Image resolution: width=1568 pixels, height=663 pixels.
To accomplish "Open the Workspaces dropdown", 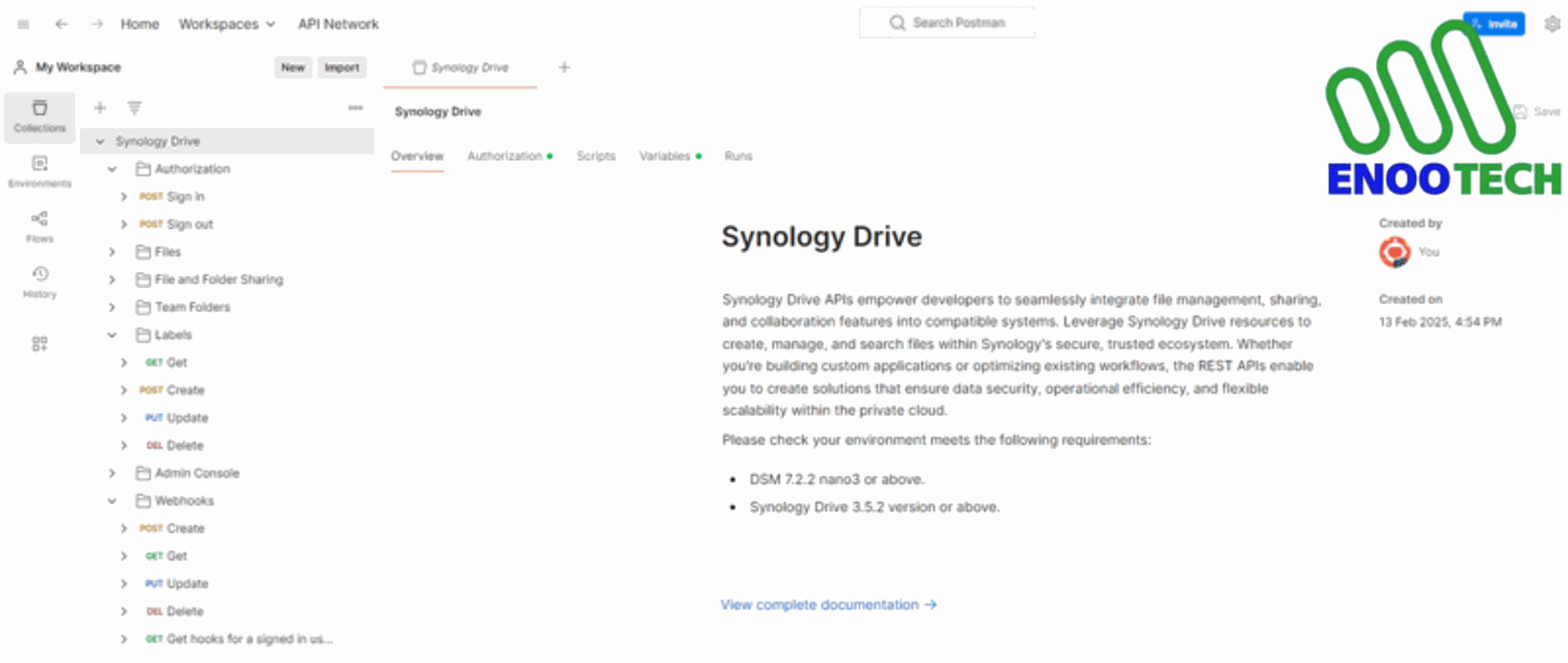I will click(227, 24).
